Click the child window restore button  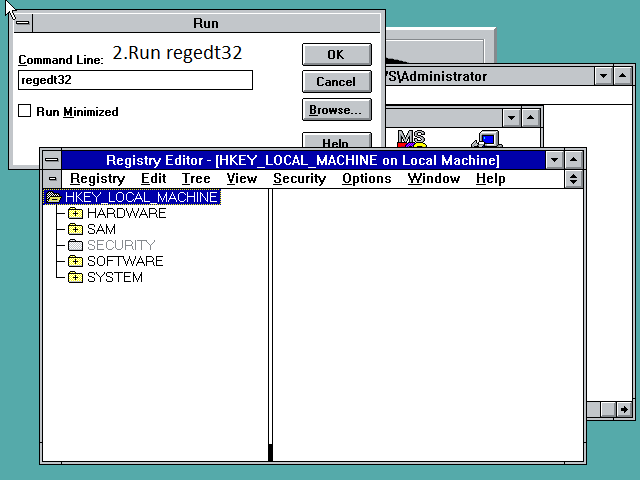(x=573, y=179)
